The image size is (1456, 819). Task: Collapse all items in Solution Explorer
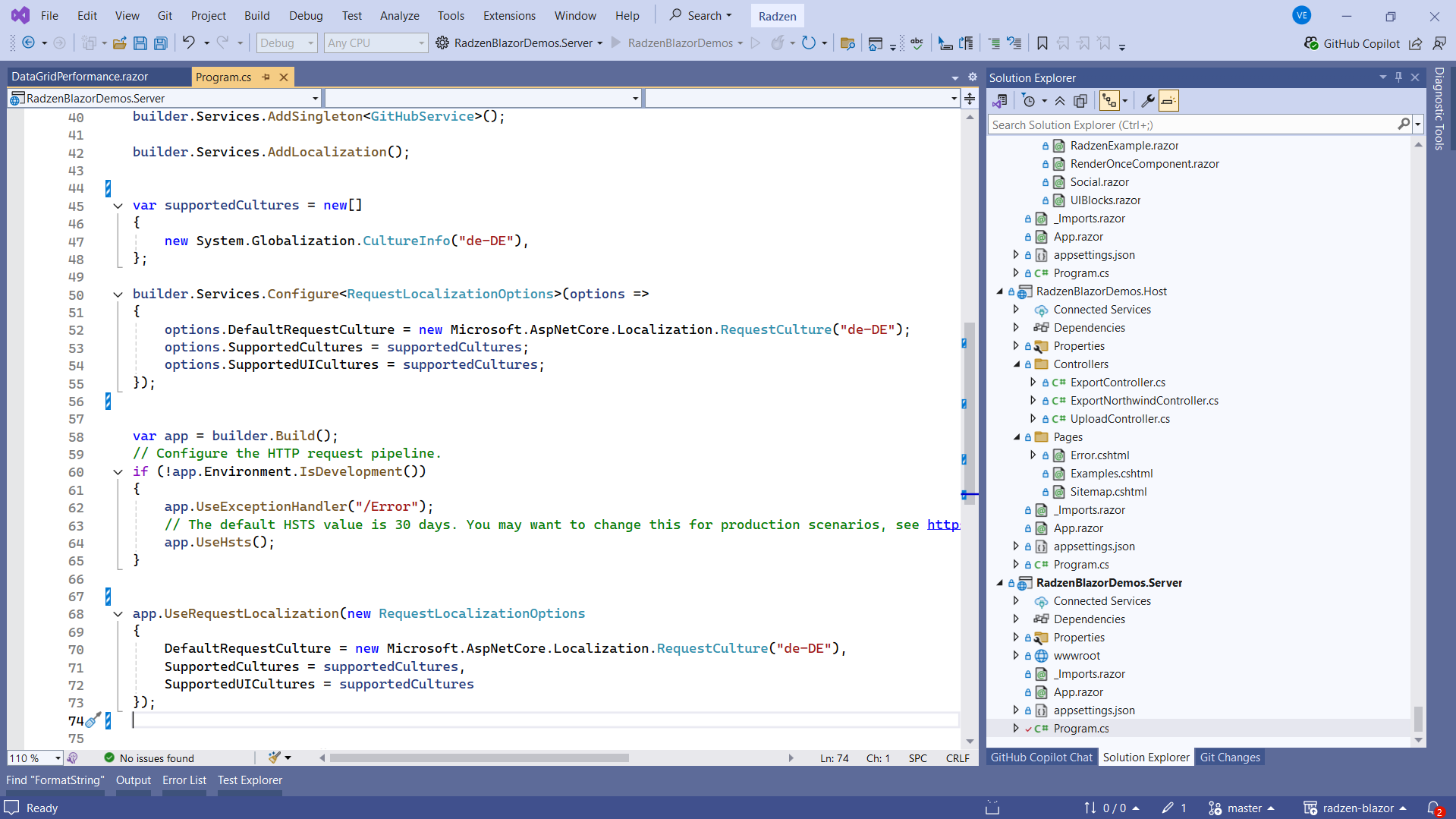click(x=1060, y=101)
